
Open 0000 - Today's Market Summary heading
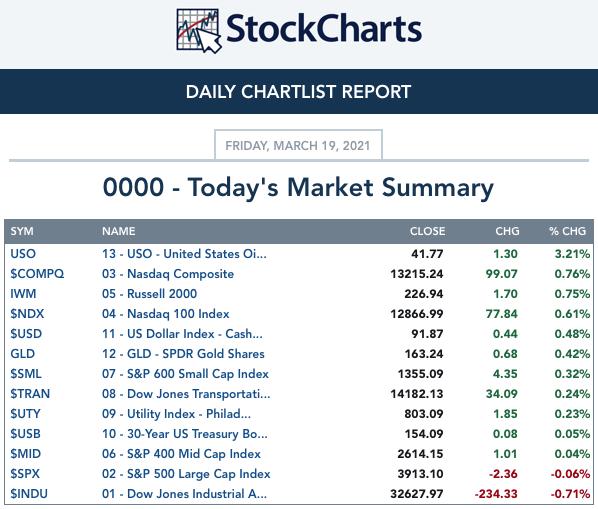[298, 188]
